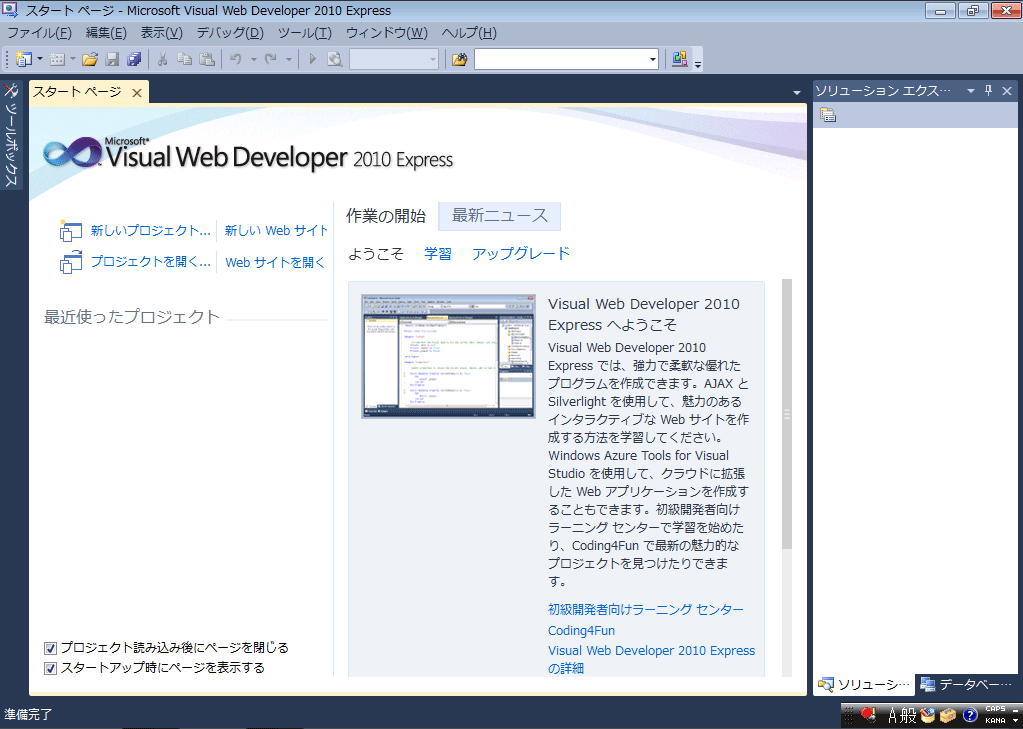Open the Coding4Fun link
Screen dimensions: 1023x729
pos(581,630)
